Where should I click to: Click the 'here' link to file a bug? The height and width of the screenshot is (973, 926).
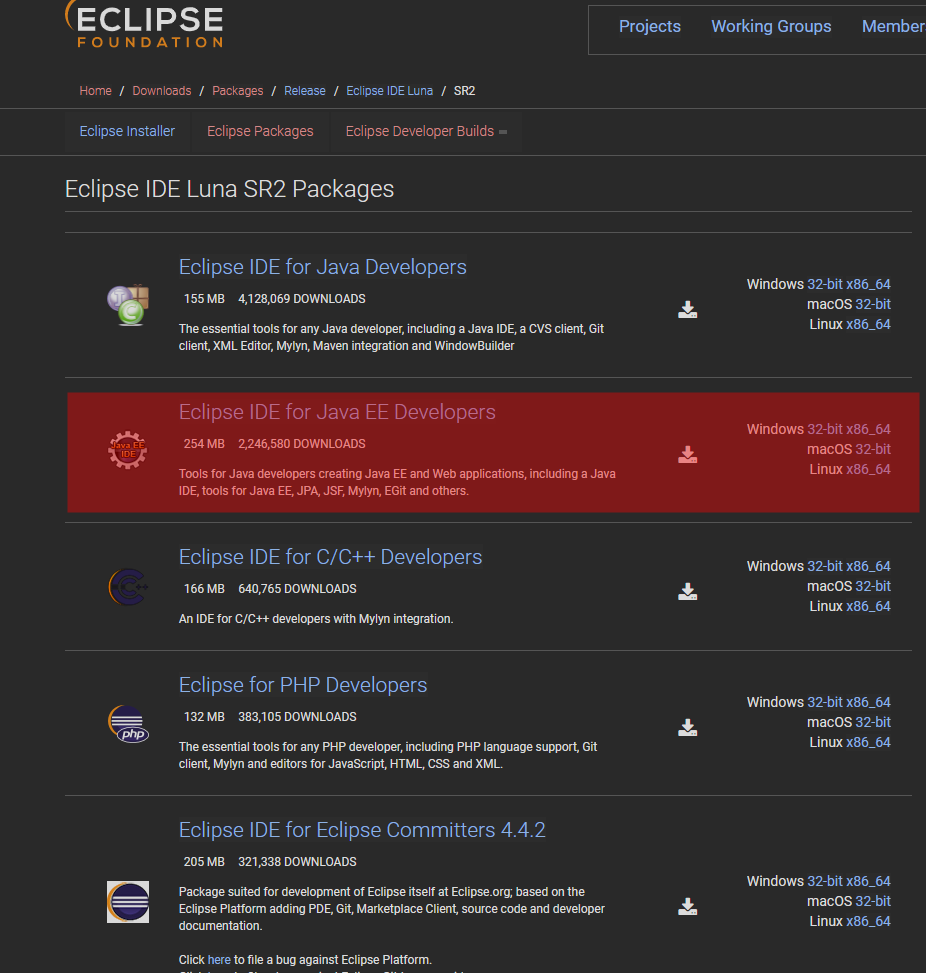[218, 959]
